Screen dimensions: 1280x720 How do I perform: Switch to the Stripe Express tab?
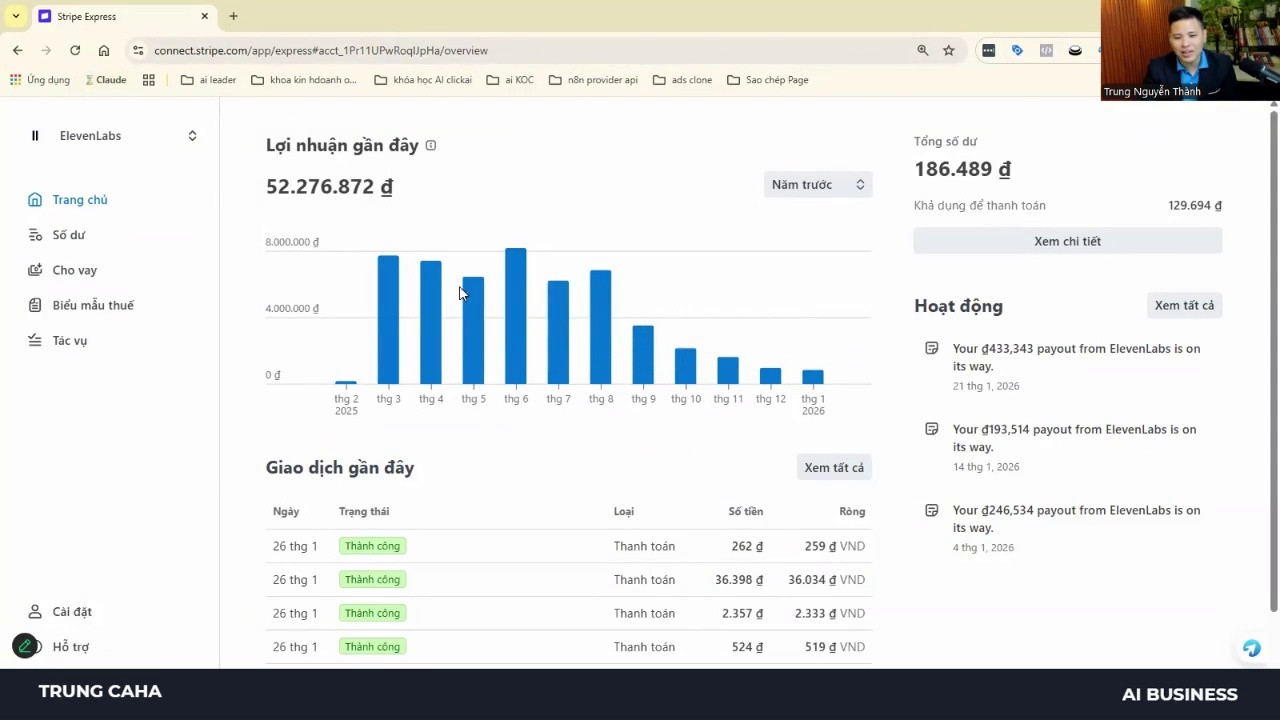[122, 16]
